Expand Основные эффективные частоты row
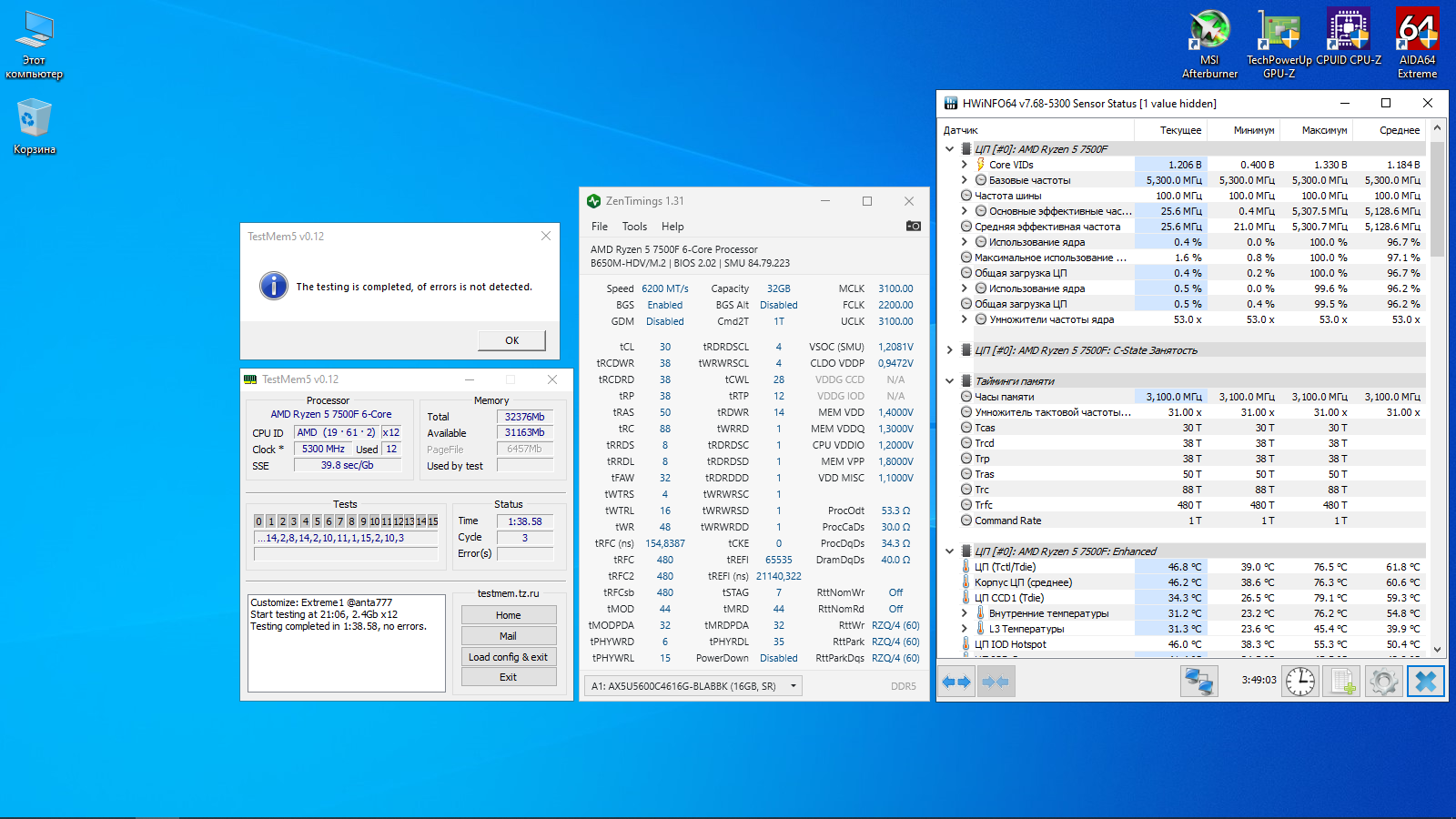Screen dimensions: 1456x819 [965, 211]
